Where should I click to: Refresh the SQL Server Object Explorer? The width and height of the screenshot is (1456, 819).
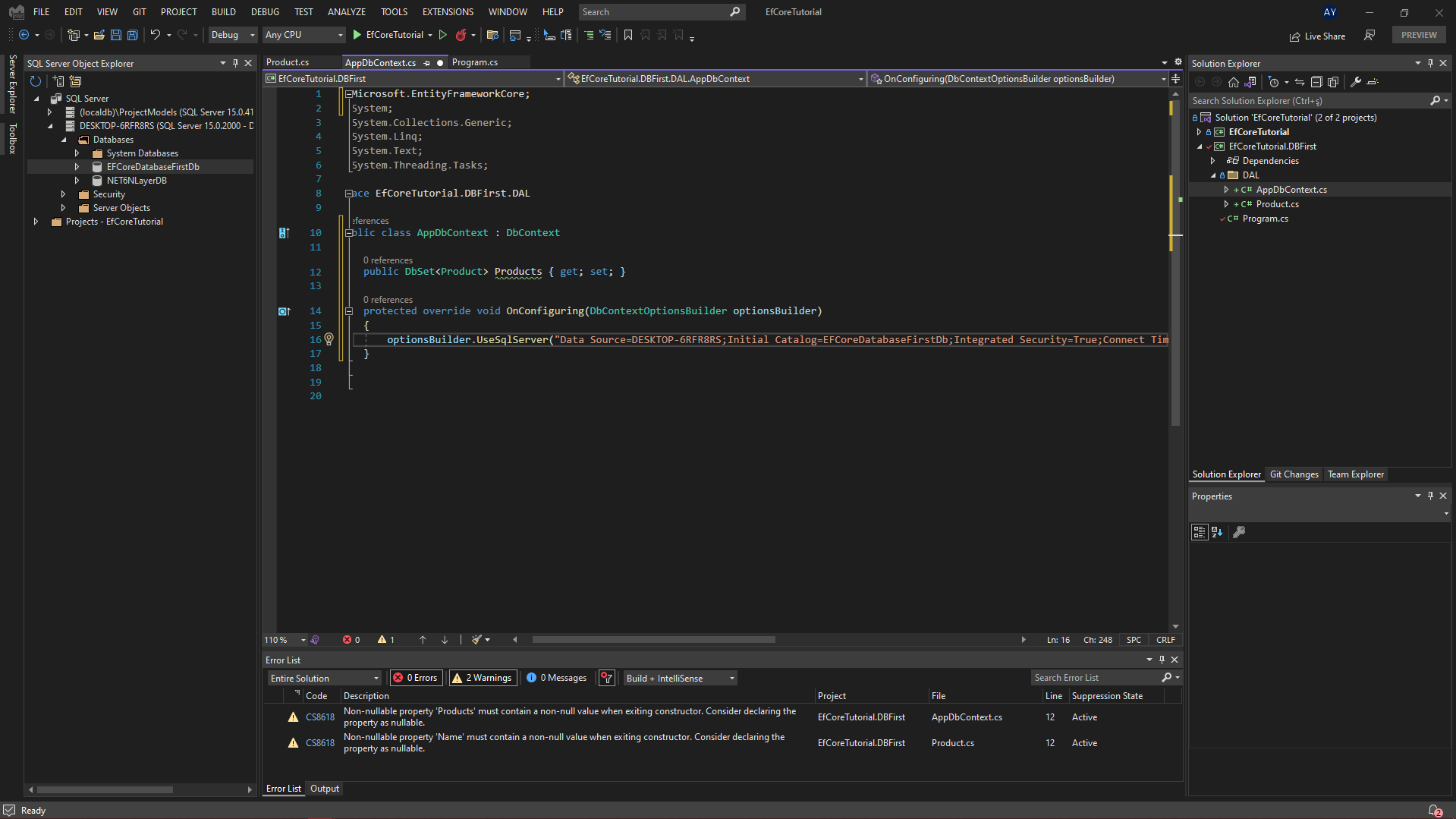[x=35, y=81]
